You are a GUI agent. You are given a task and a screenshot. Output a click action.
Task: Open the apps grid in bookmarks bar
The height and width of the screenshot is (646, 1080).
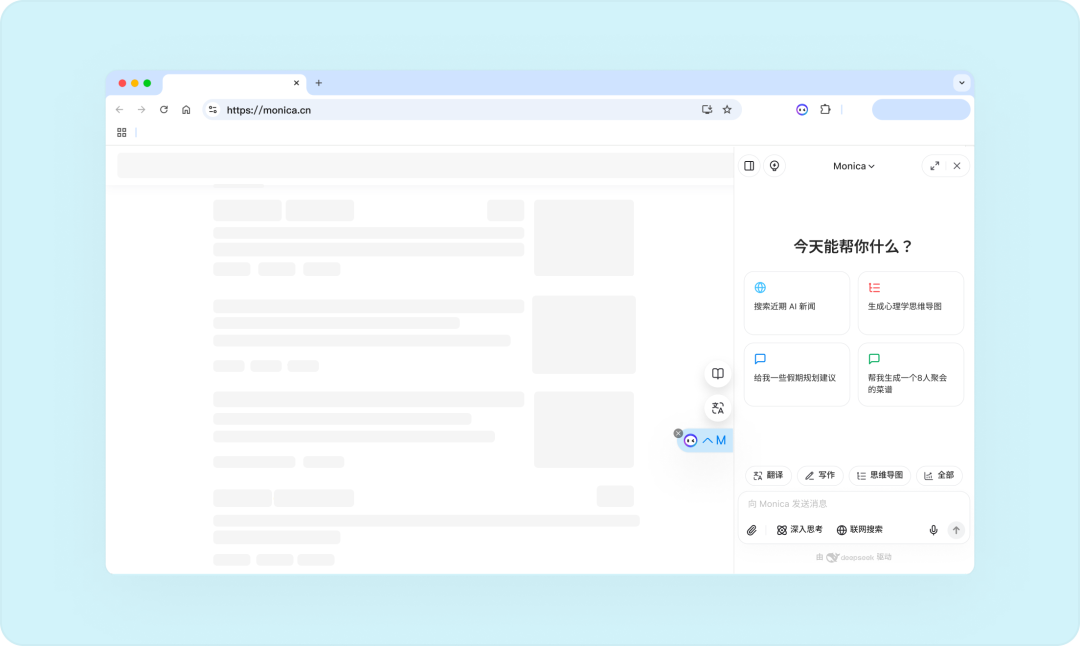[121, 132]
